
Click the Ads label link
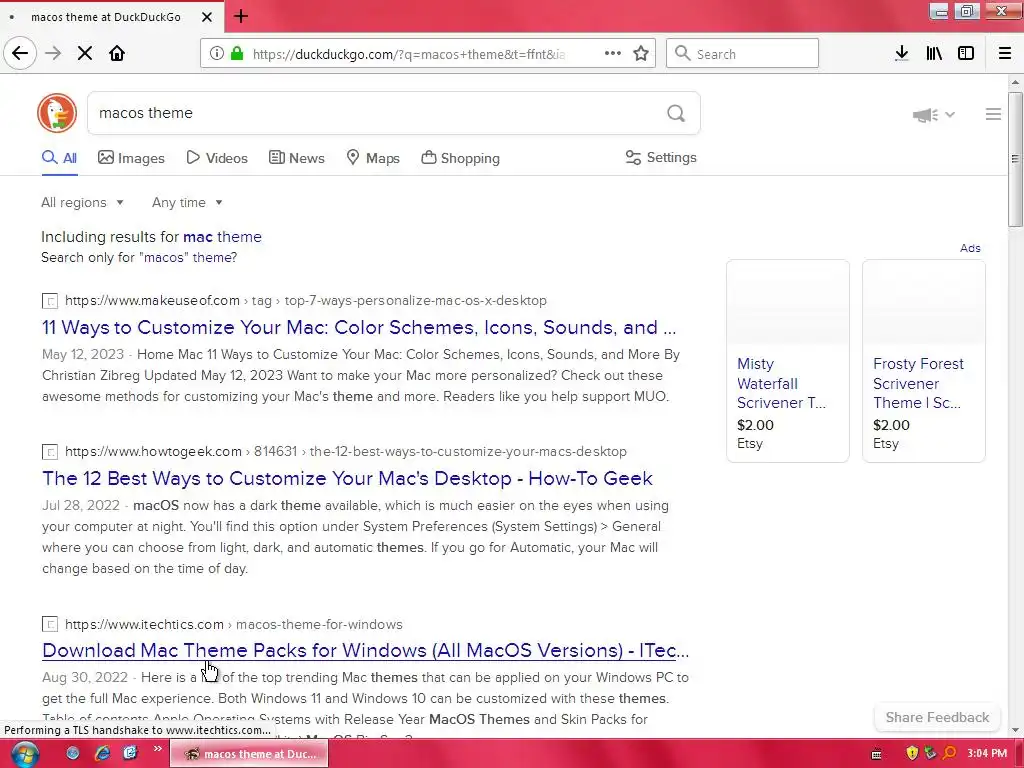pos(970,248)
